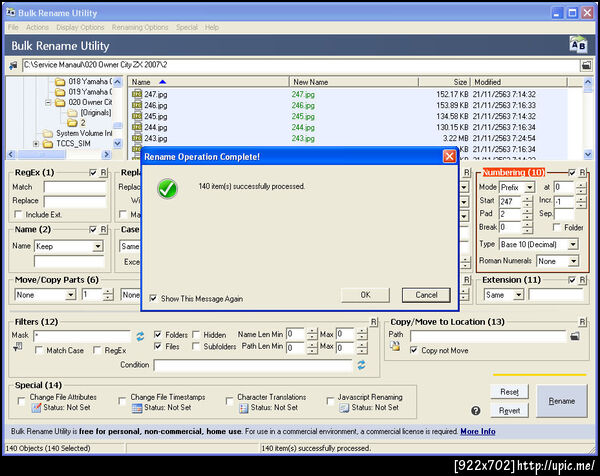This screenshot has width=600, height=476.
Task: Open the Numbering Mode Prefix dropdown
Action: tap(530, 187)
